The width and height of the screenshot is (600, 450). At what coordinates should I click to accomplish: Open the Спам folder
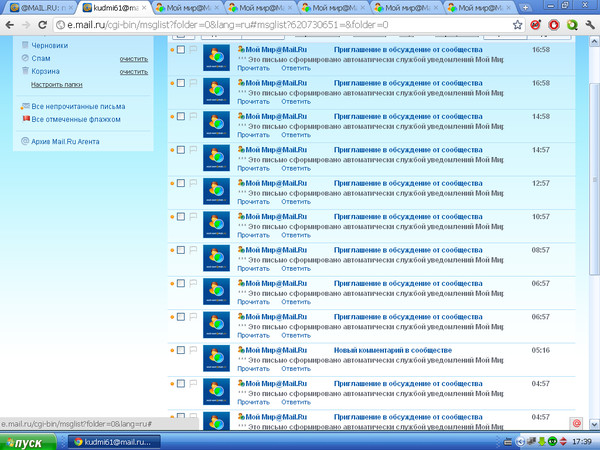point(41,58)
